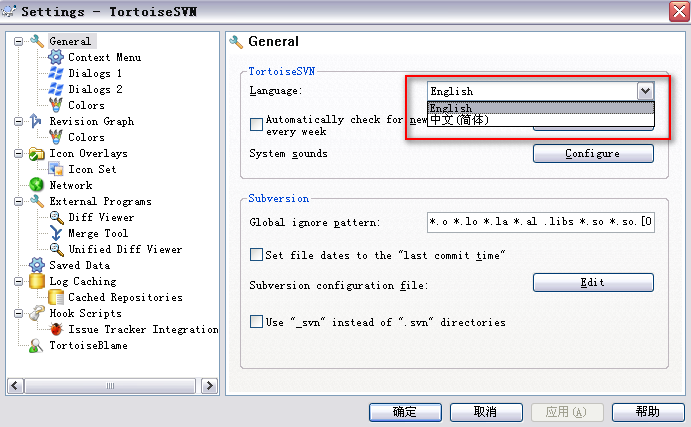Click the Colors icon under Revision Graph
Image resolution: width=691 pixels, height=427 pixels.
pyautogui.click(x=56, y=137)
